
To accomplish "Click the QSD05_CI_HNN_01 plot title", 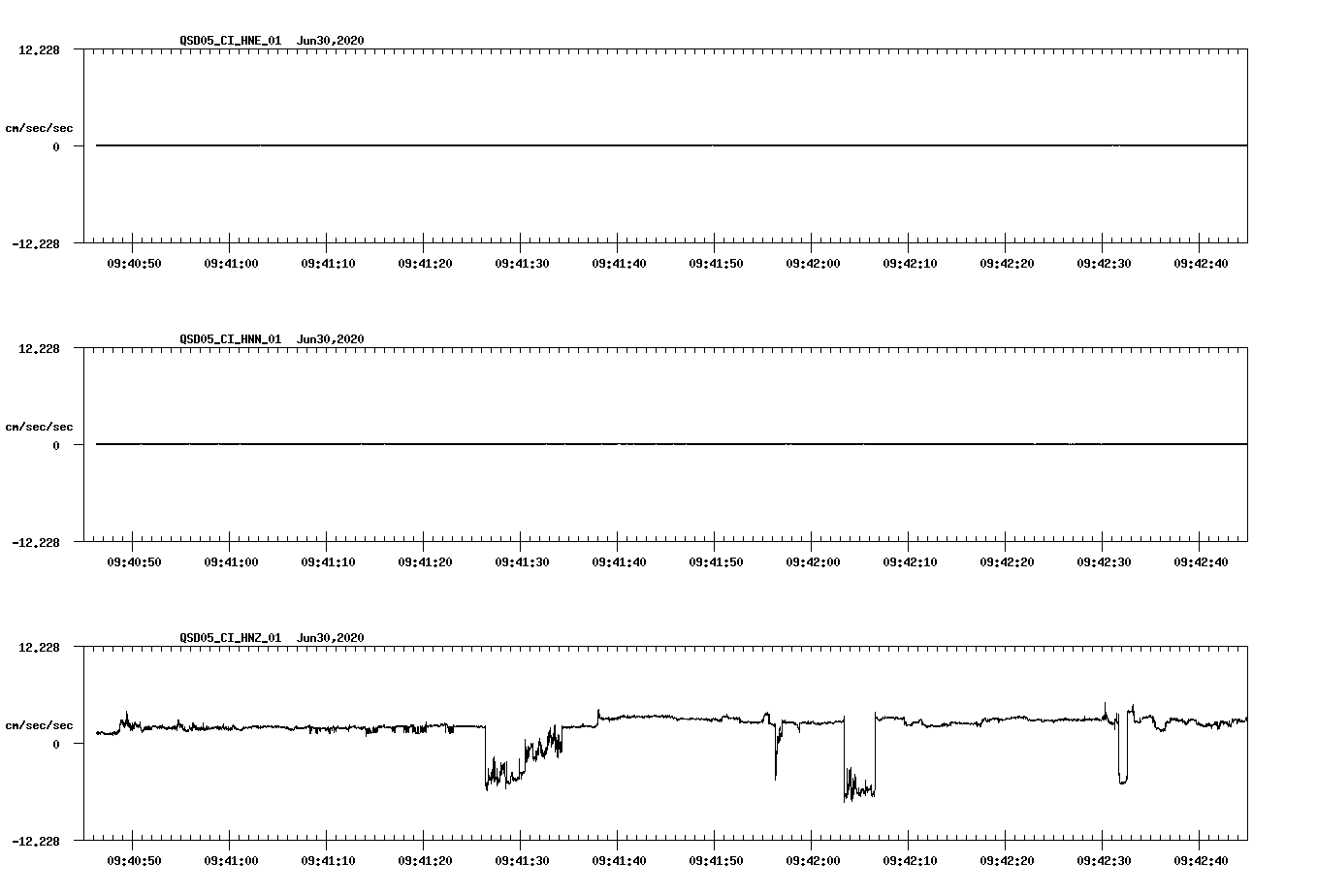I will [x=231, y=339].
